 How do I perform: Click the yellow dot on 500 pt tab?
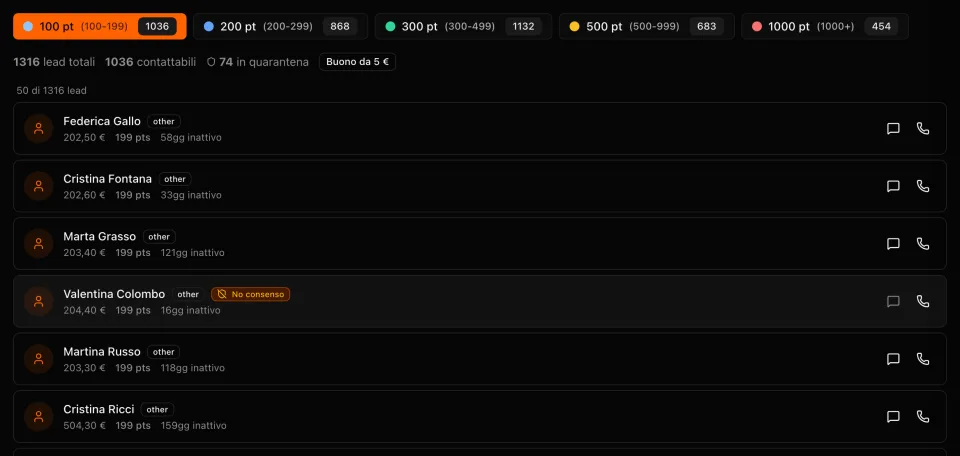(574, 26)
